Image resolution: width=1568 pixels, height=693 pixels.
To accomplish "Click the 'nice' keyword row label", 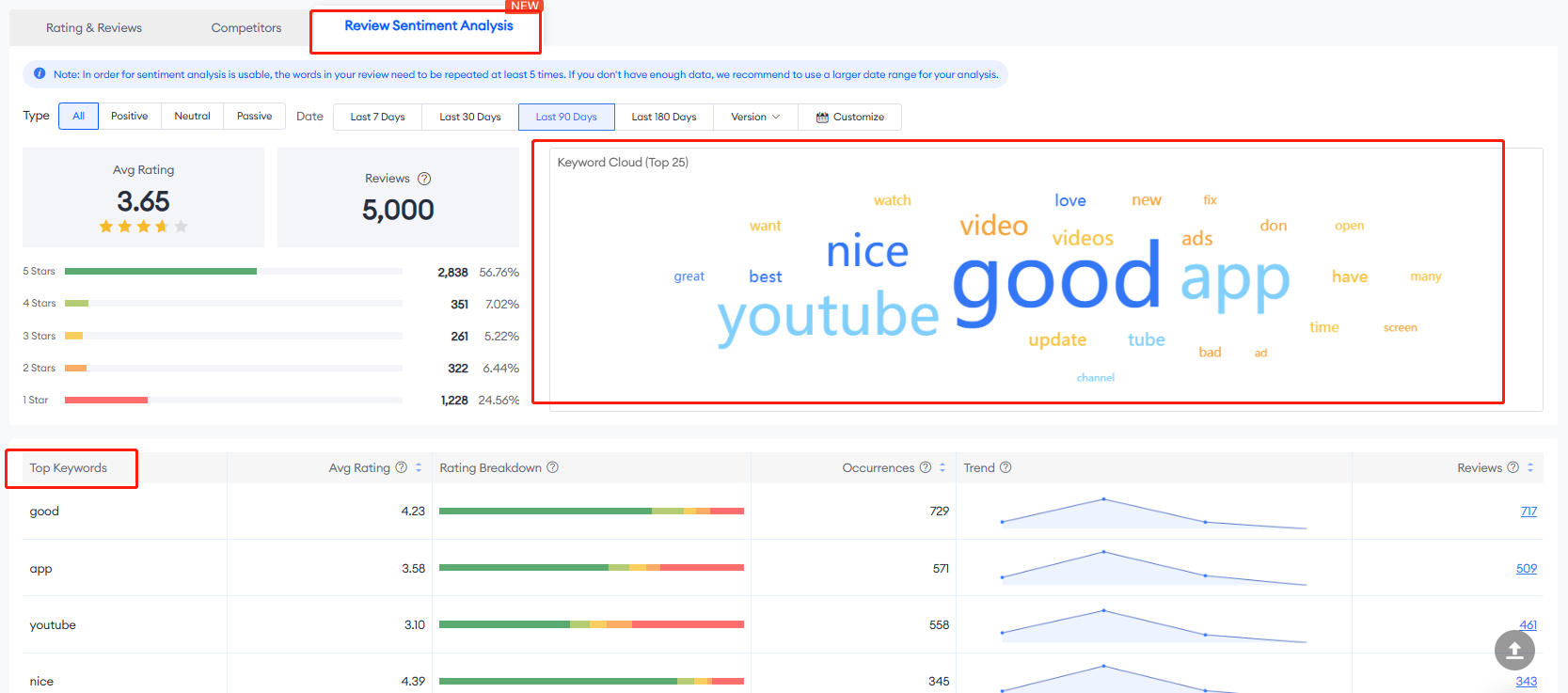I will [41, 682].
